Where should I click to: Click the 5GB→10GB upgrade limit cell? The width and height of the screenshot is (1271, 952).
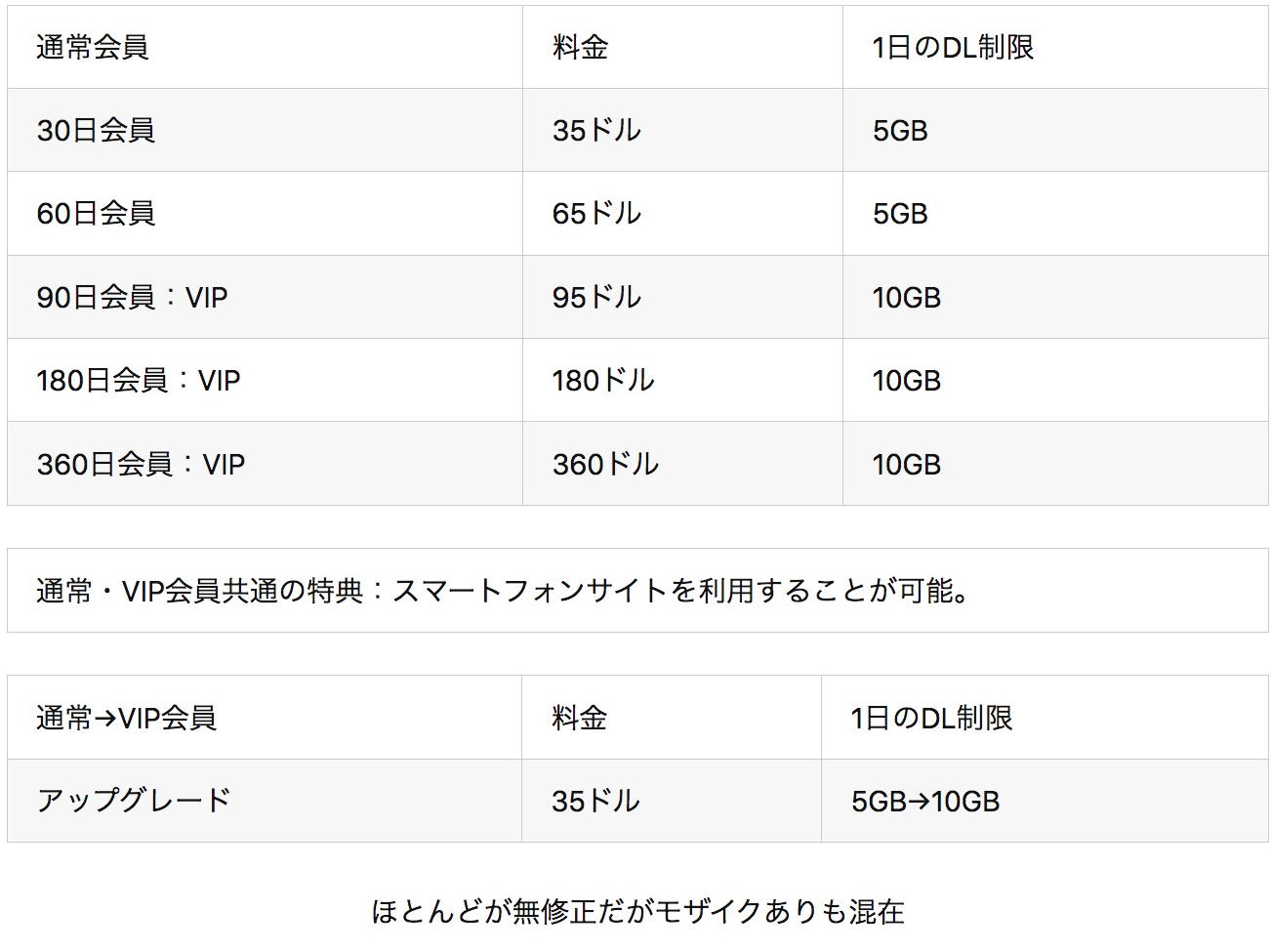click(x=1045, y=801)
